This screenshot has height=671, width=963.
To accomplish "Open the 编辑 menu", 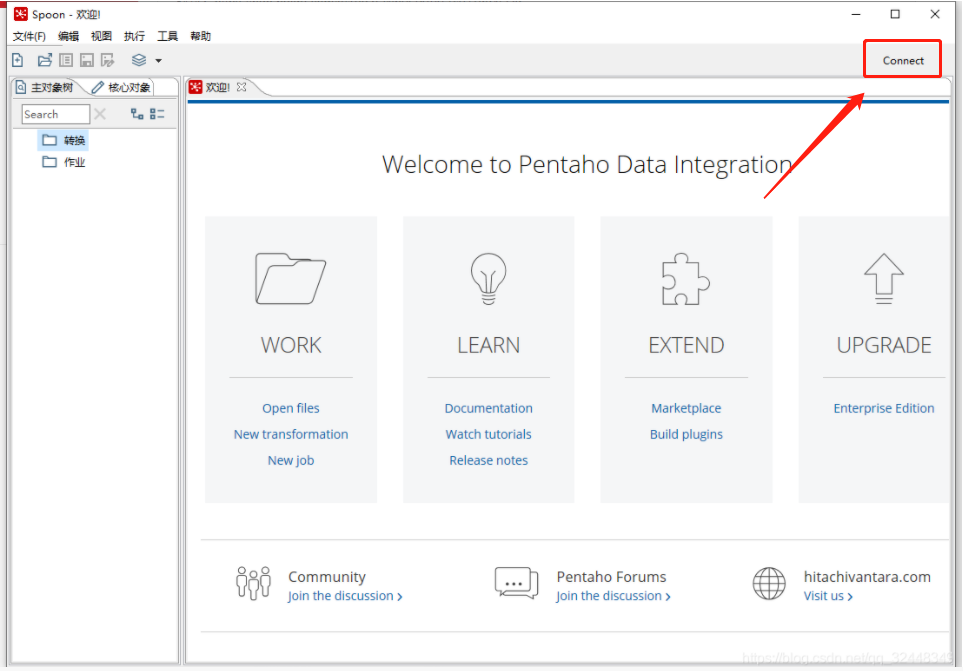I will [68, 36].
